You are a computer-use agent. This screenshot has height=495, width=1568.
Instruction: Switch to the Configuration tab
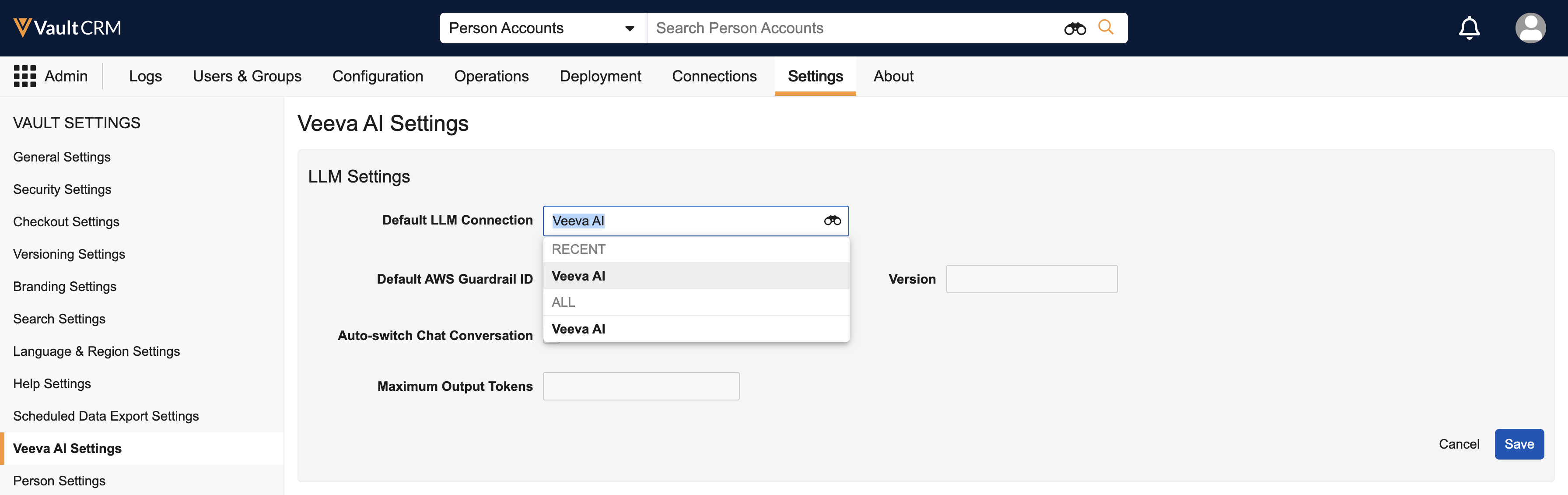(378, 76)
